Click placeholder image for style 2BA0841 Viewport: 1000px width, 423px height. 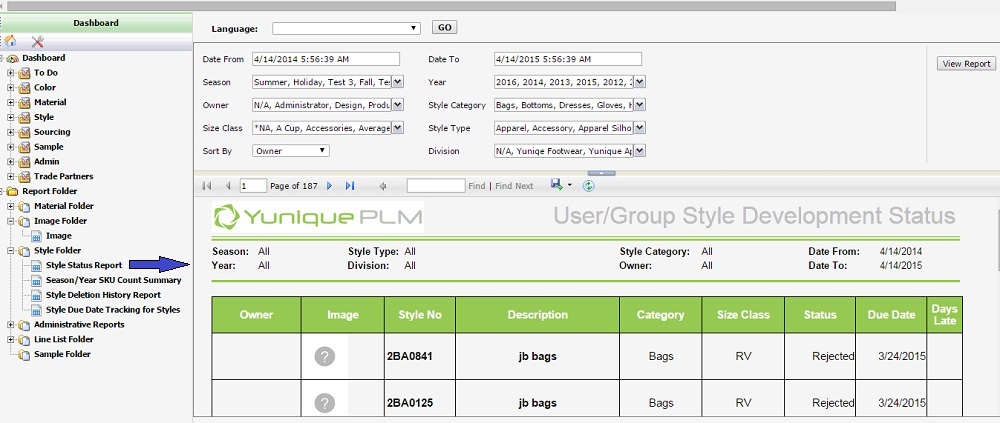[x=325, y=356]
